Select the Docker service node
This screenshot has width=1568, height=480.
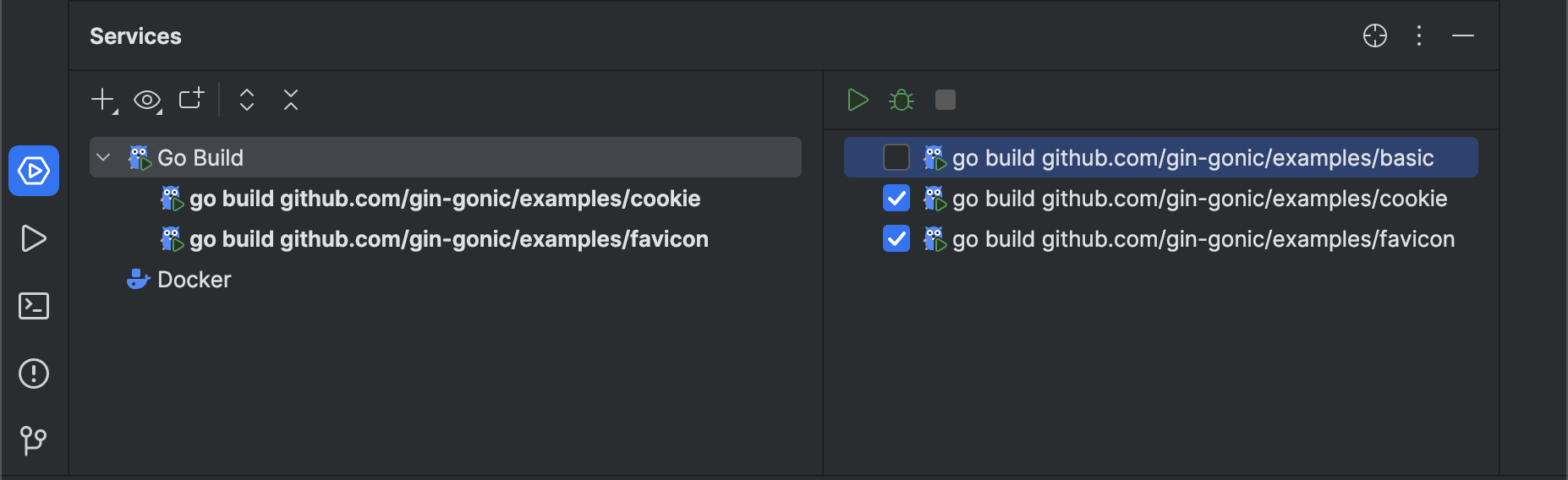point(194,280)
